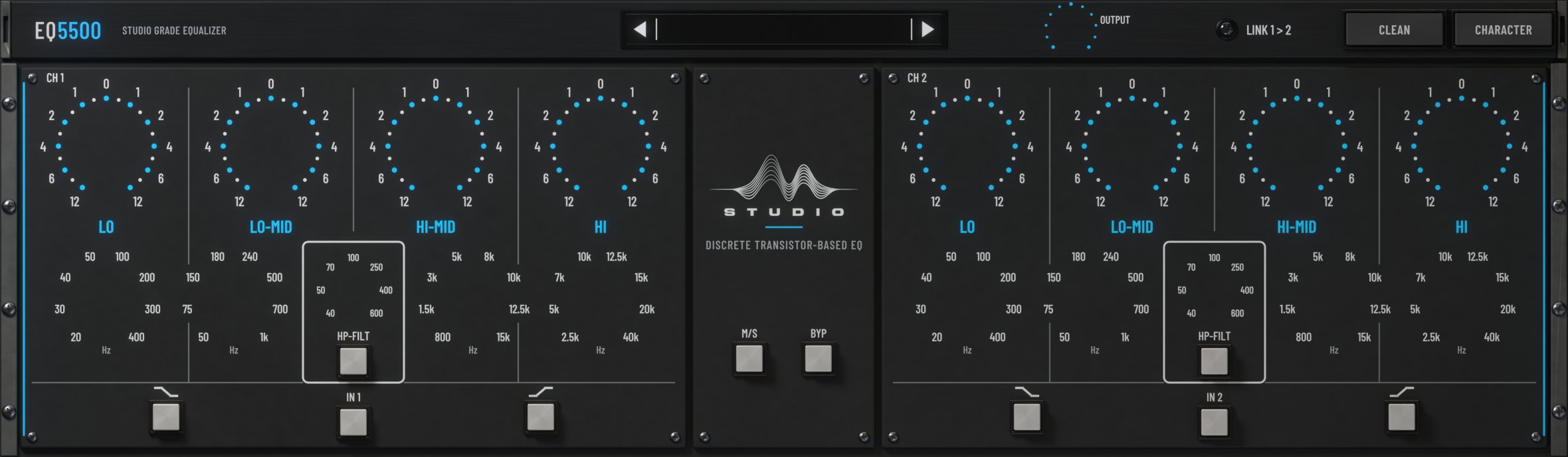The width and height of the screenshot is (1568, 457).
Task: Set CH 2 LO-MID frequency to 75
Action: [1048, 309]
